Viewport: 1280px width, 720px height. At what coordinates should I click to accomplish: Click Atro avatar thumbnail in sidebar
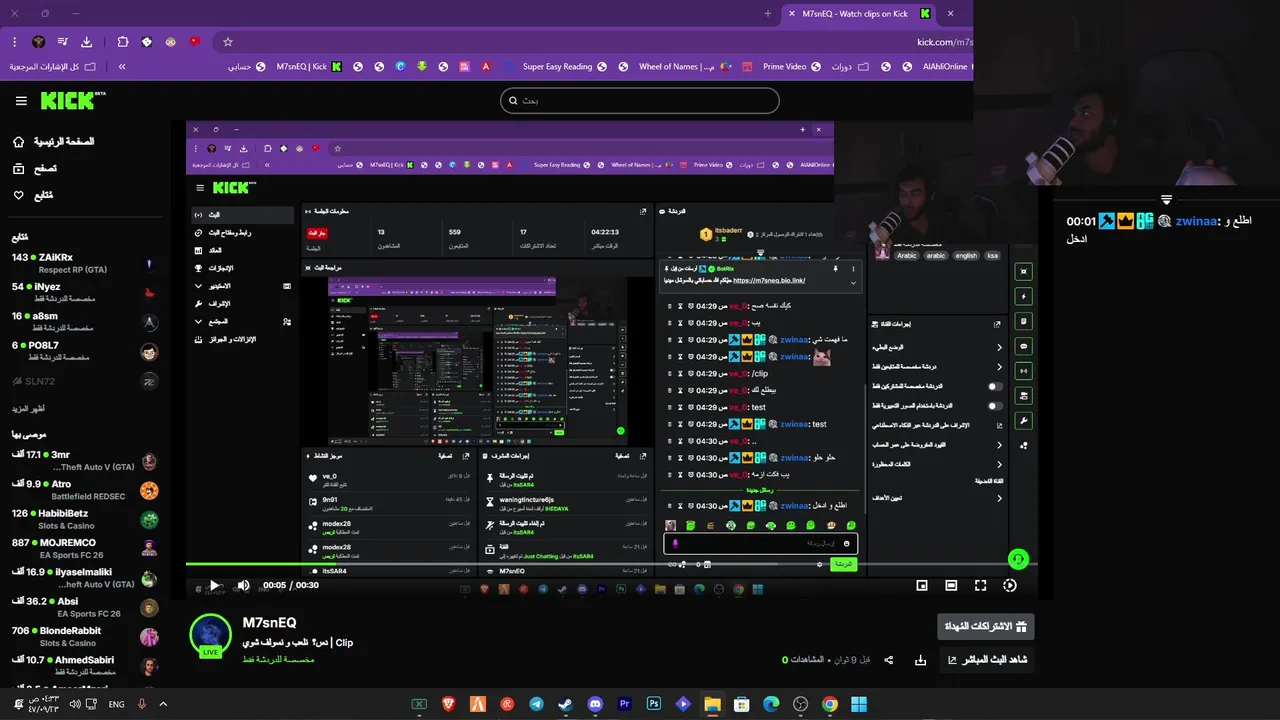(149, 491)
